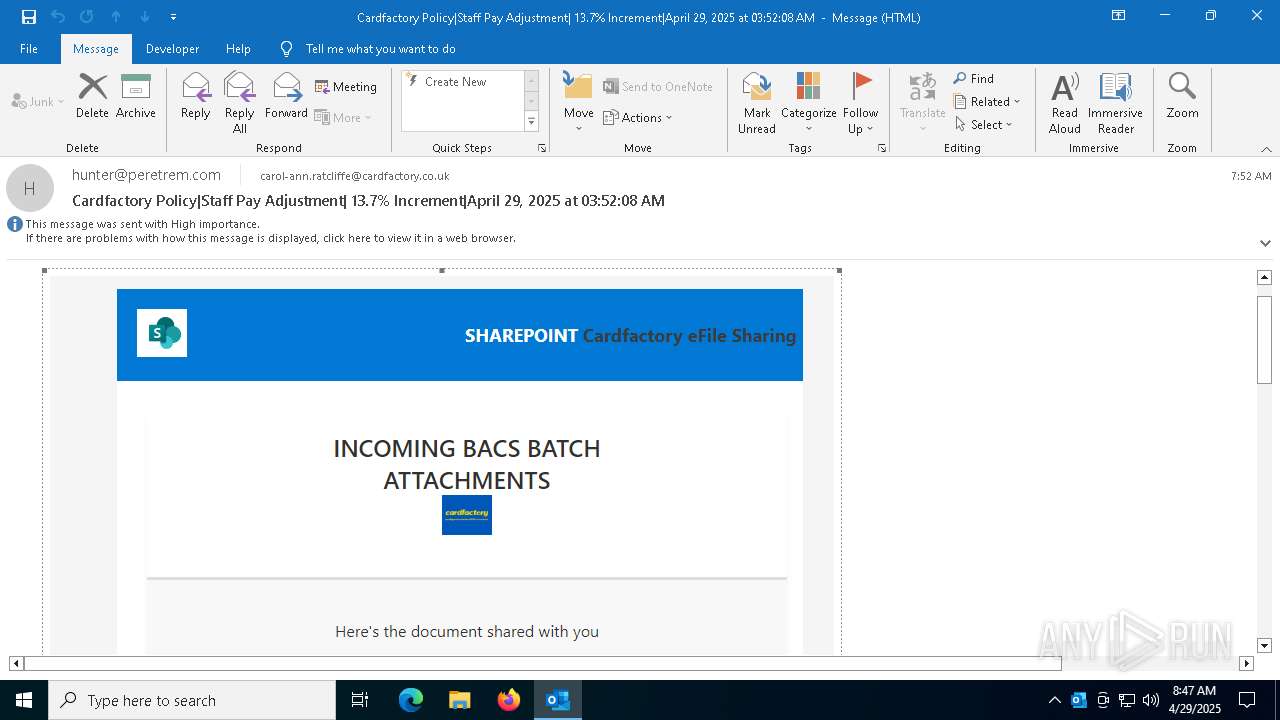Image resolution: width=1280 pixels, height=720 pixels.
Task: Click the INCOMING BACS BATCH ATTACHMENTS heading
Action: (x=467, y=464)
